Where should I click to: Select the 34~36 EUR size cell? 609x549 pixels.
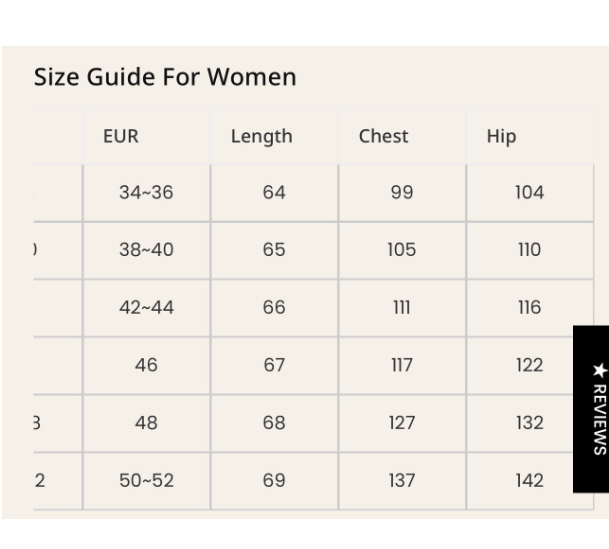[146, 193]
